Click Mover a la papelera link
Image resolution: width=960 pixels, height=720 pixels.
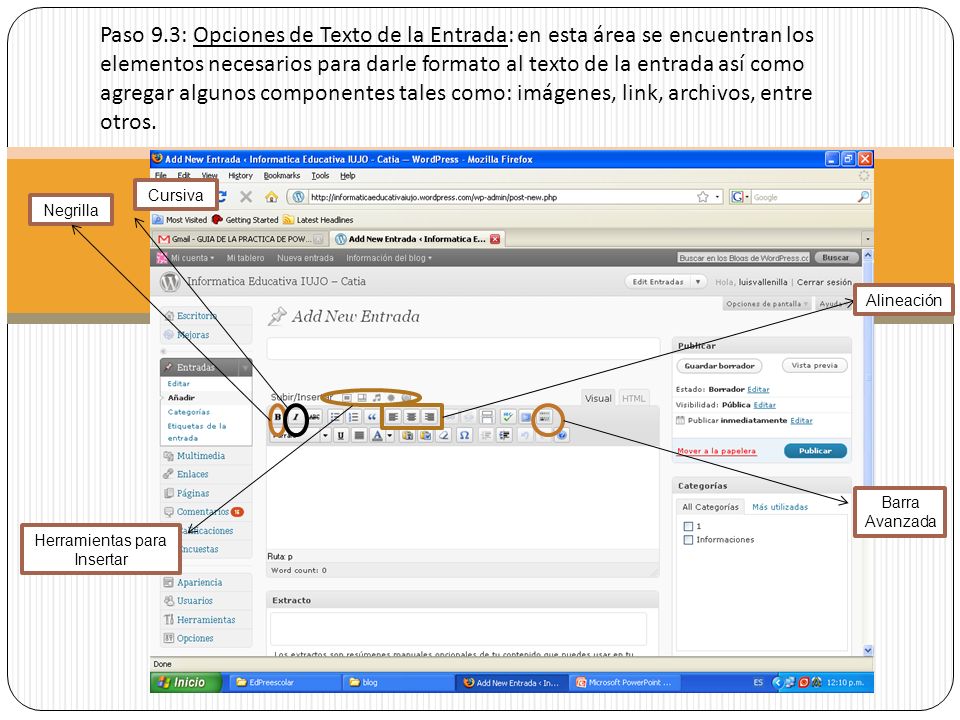pos(716,451)
